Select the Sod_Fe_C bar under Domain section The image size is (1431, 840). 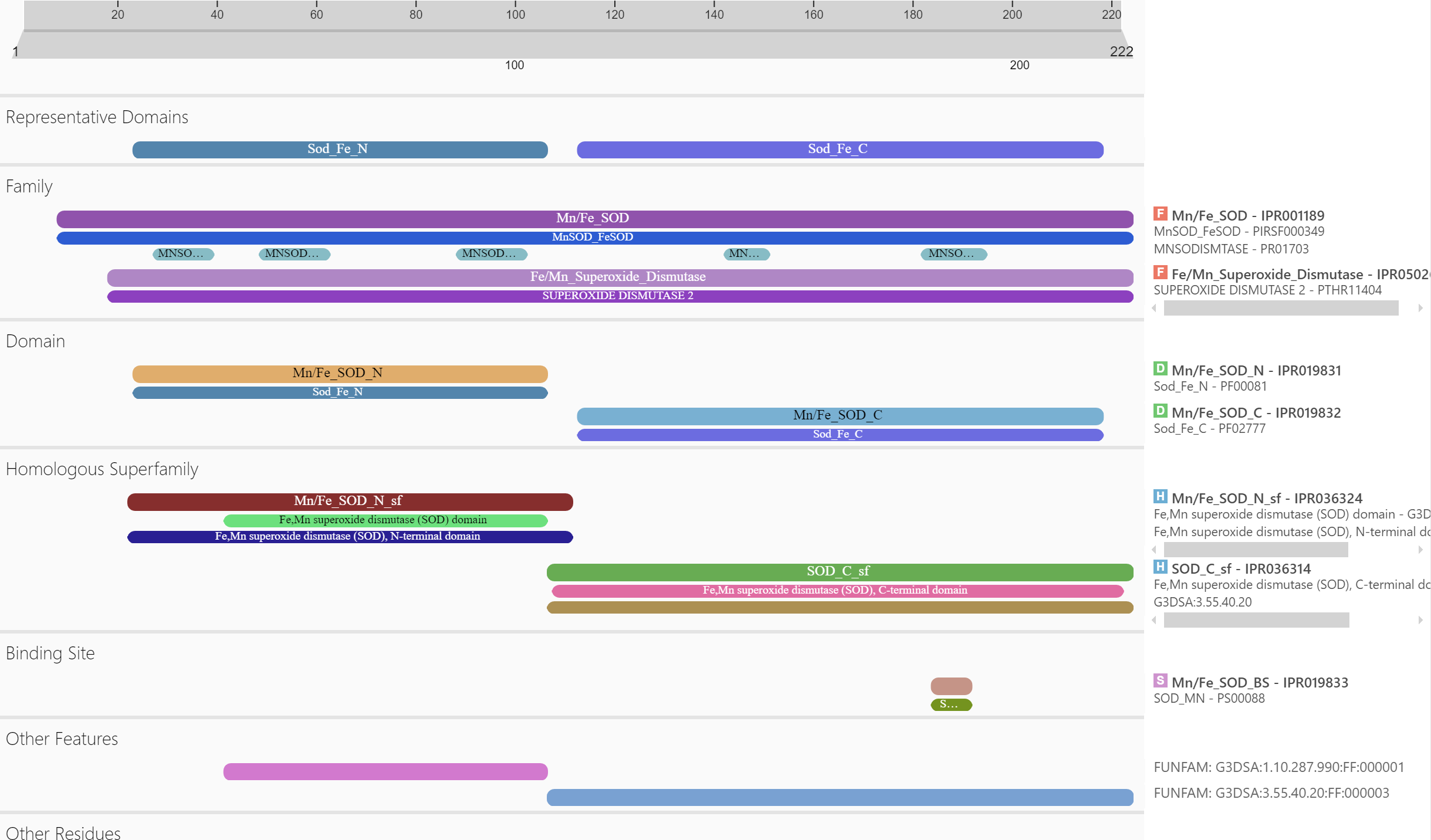(x=840, y=435)
